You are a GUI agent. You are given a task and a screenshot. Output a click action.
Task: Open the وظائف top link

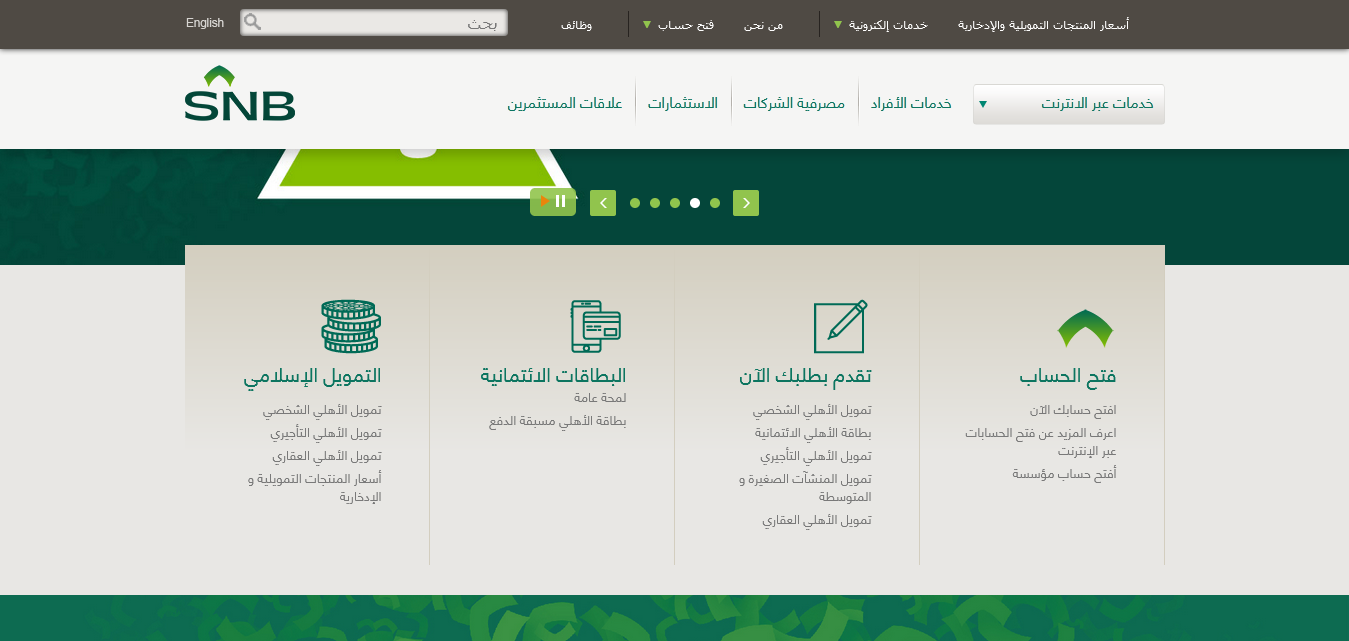[576, 24]
